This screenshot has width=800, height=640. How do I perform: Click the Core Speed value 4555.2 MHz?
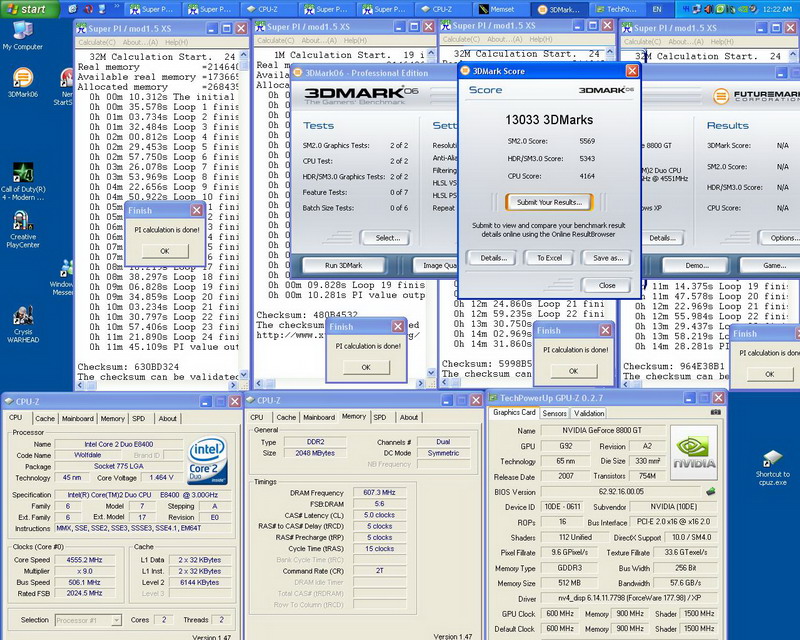(84, 560)
